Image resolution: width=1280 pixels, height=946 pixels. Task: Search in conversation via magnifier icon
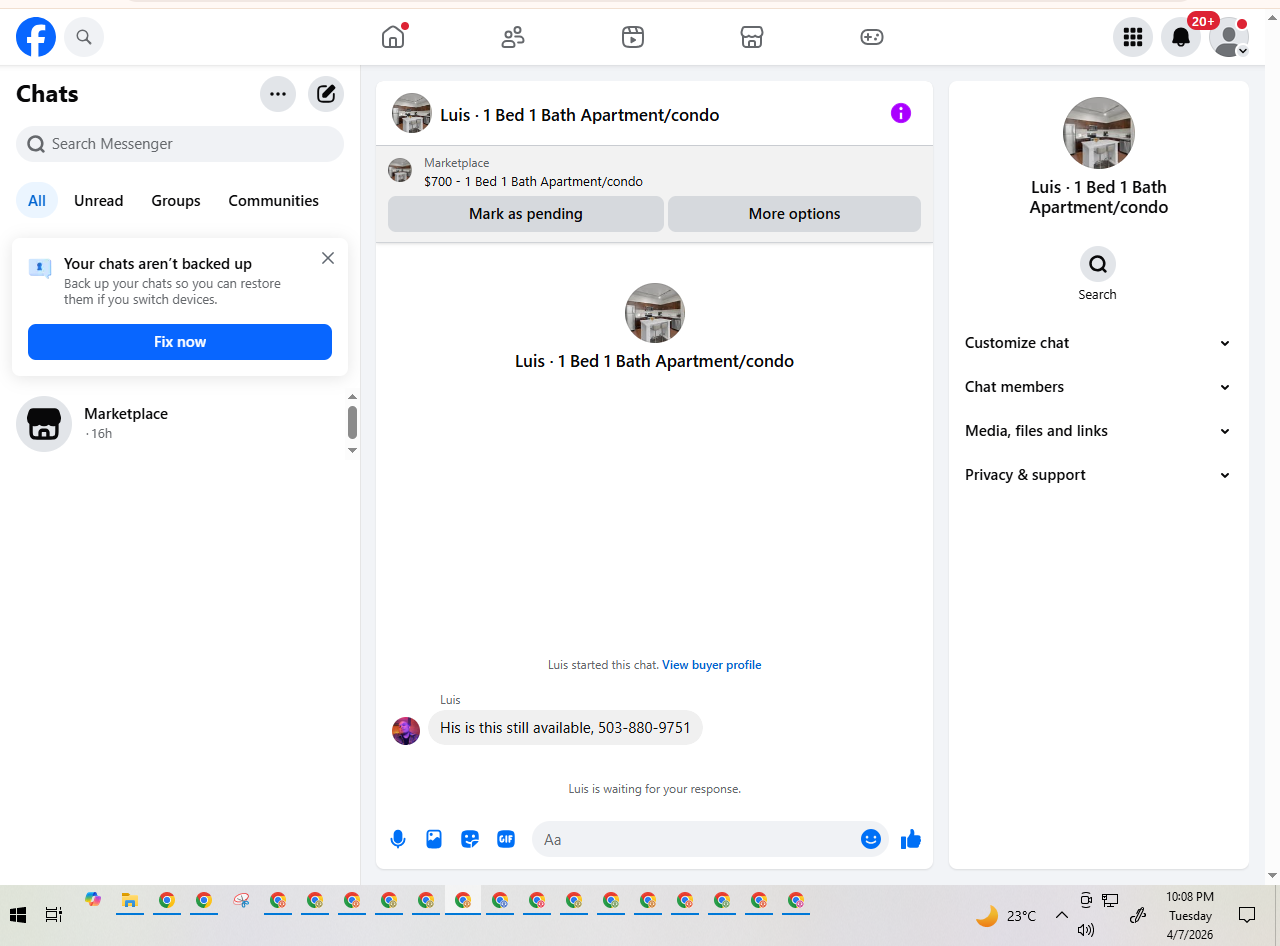(x=1098, y=264)
